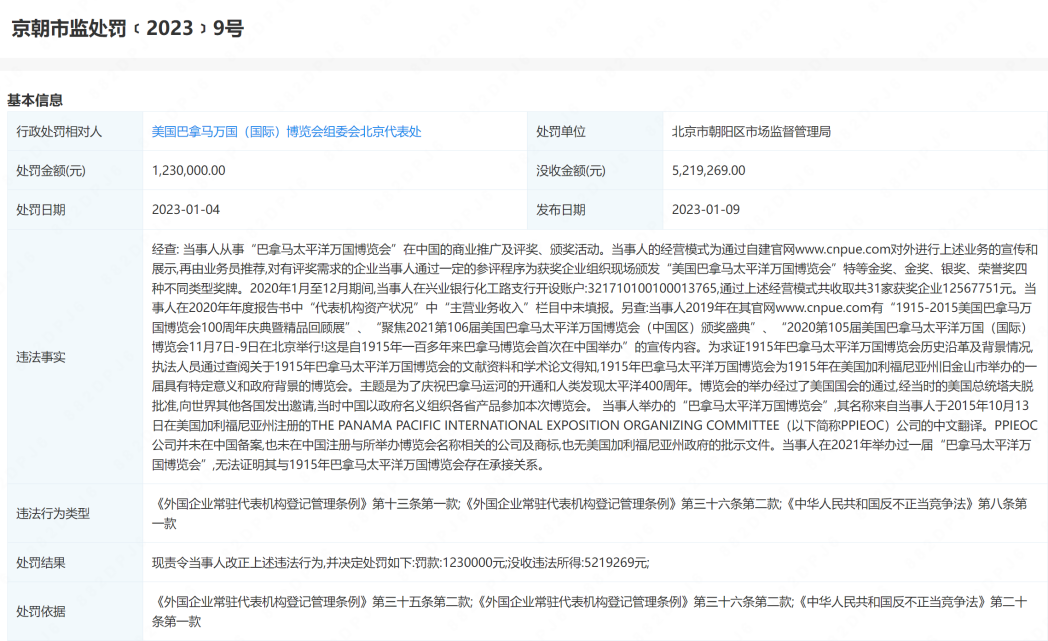This screenshot has height=641, width=1048.
Task: Click the penalty amount 1,230,000.00
Action: click(189, 171)
